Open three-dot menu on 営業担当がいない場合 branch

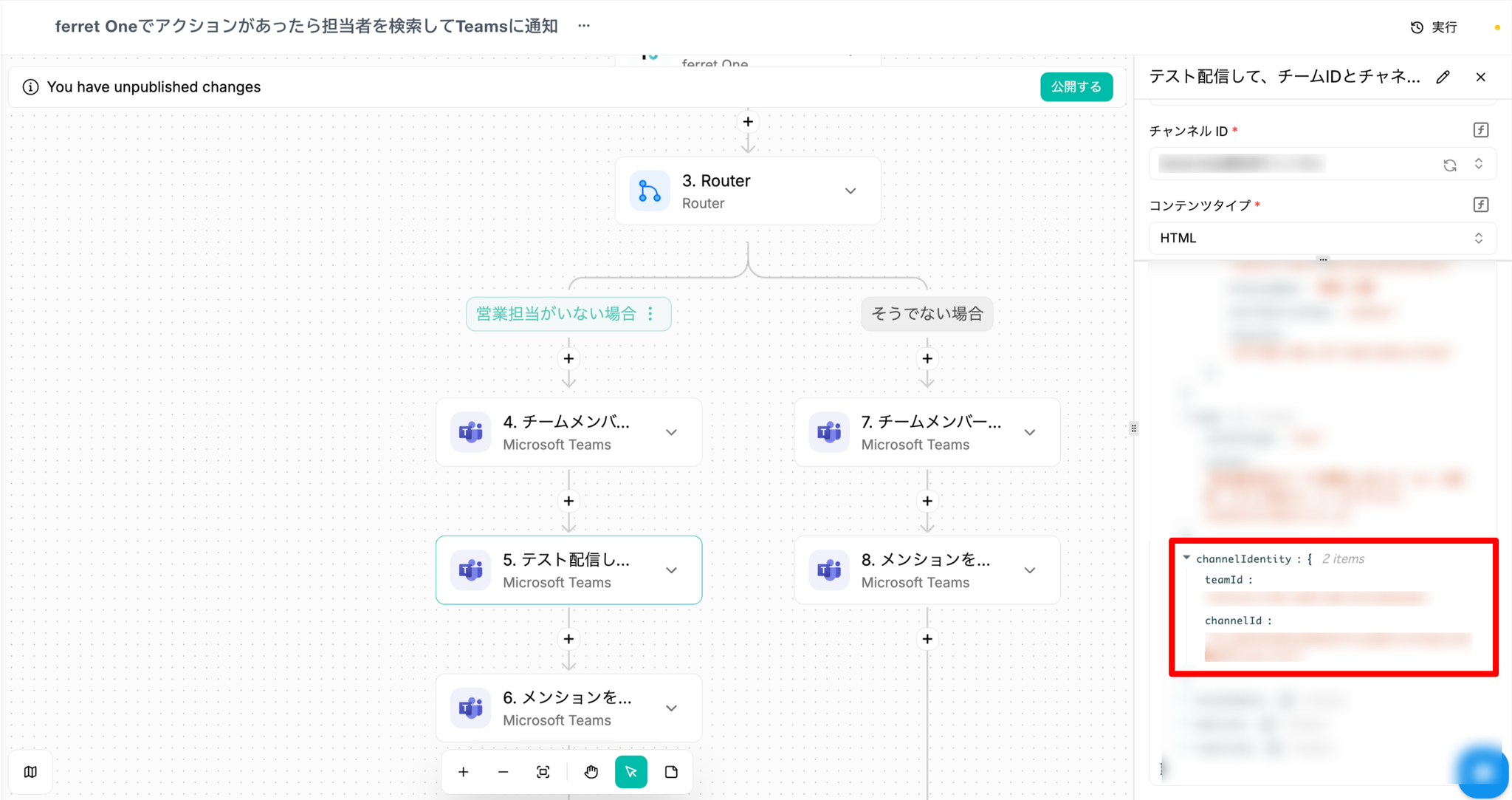[650, 314]
